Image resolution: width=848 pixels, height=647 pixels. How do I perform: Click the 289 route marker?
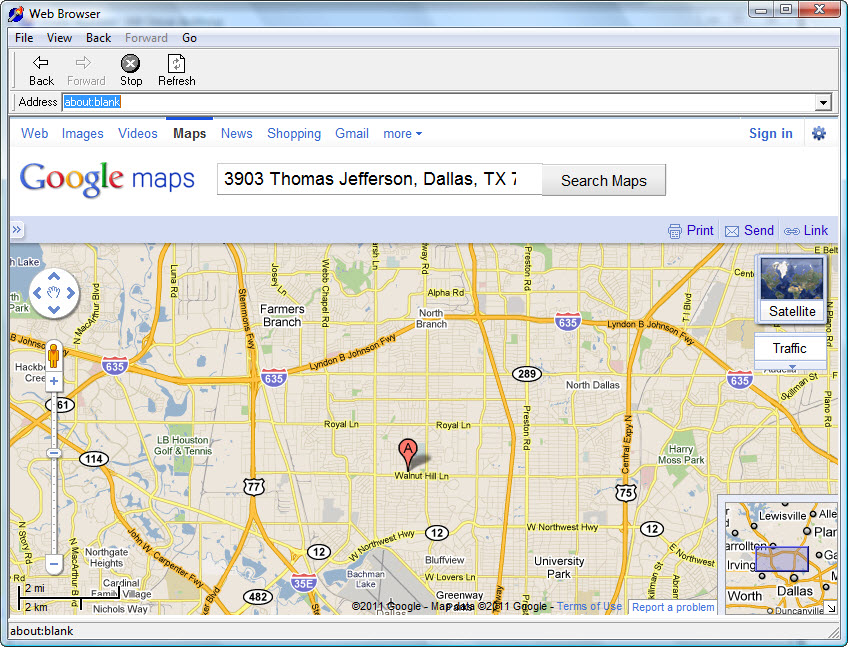(527, 373)
